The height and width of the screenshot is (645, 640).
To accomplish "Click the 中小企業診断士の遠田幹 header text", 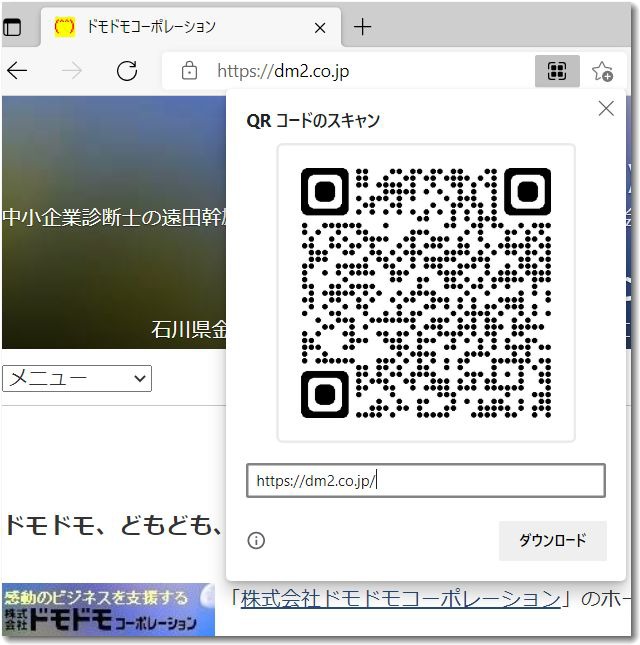I will click(114, 217).
